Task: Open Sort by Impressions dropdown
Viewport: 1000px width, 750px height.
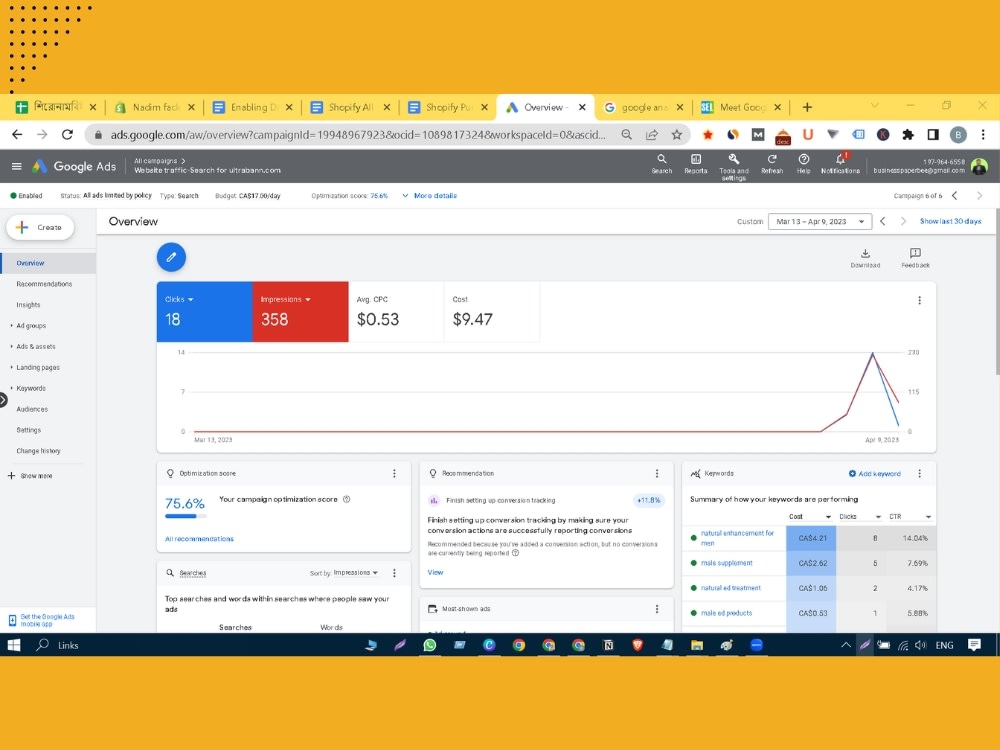Action: [356, 573]
